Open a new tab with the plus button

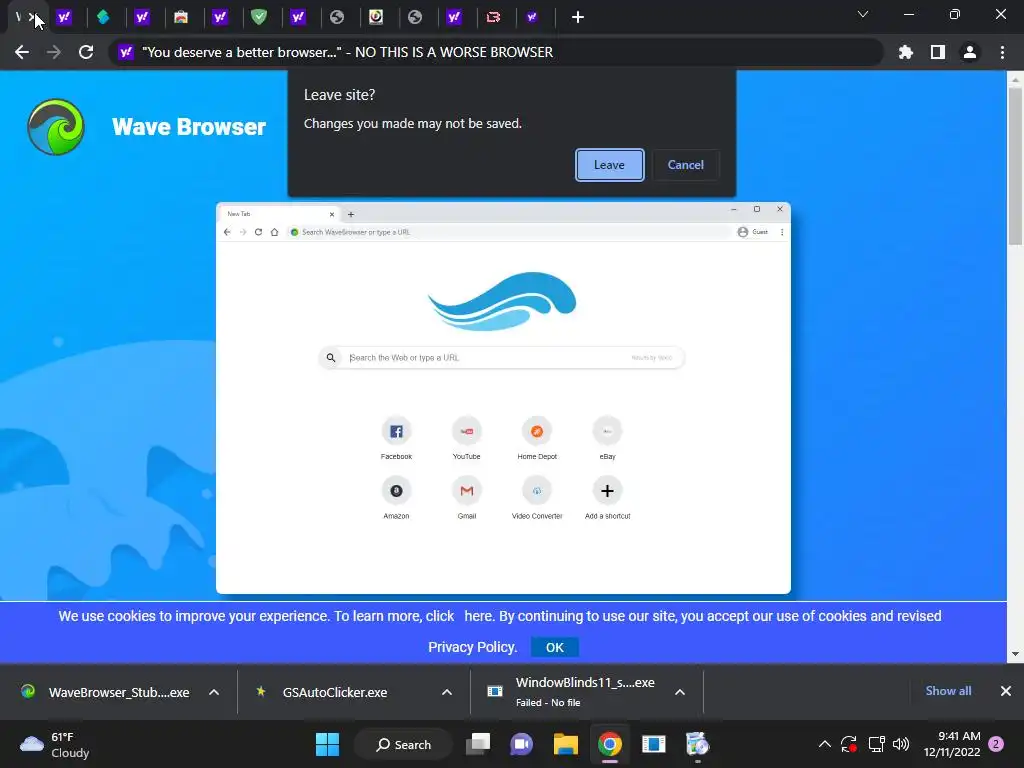pos(577,17)
